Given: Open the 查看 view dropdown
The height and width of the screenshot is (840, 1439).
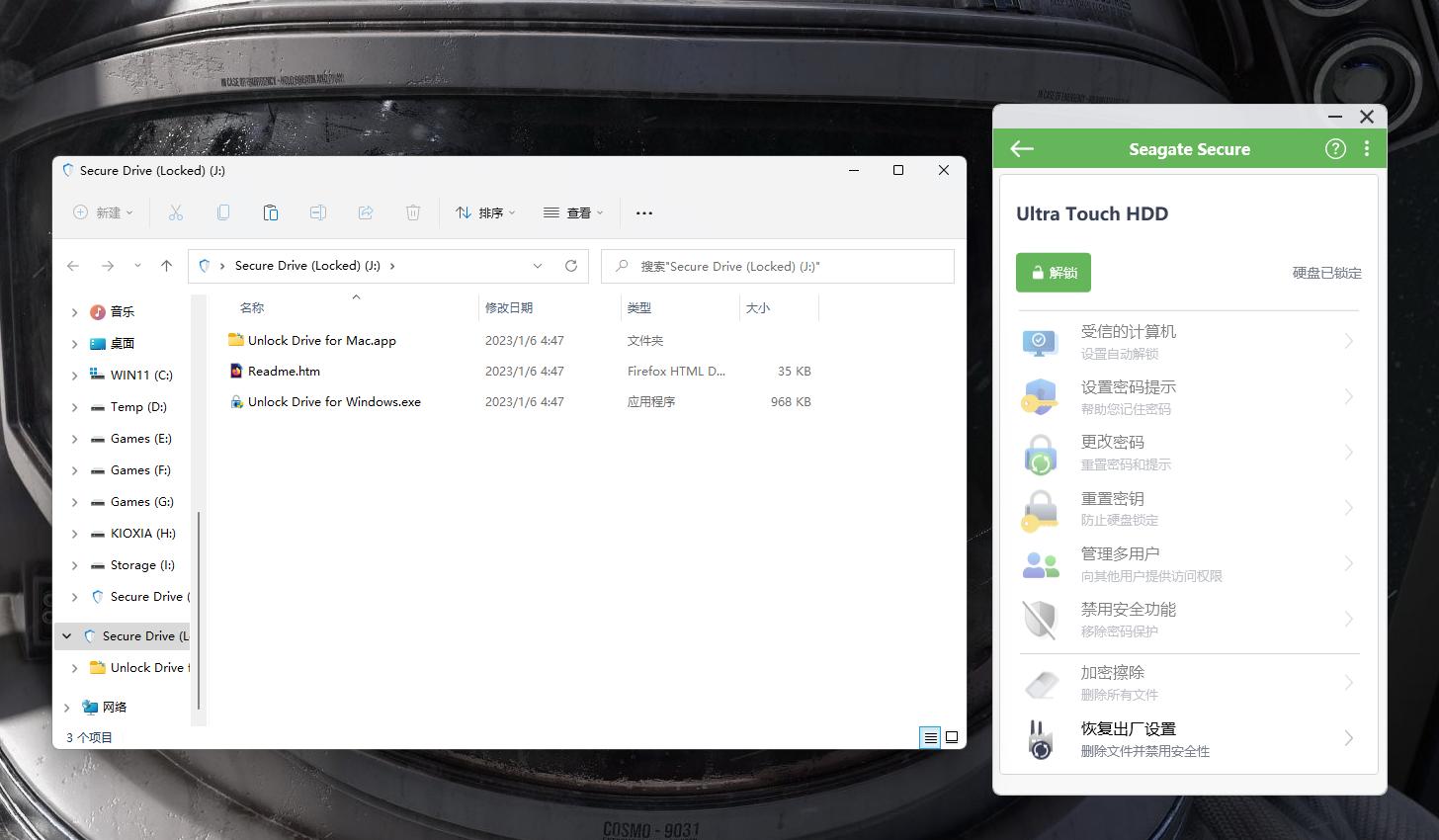Looking at the screenshot, I should pyautogui.click(x=573, y=212).
